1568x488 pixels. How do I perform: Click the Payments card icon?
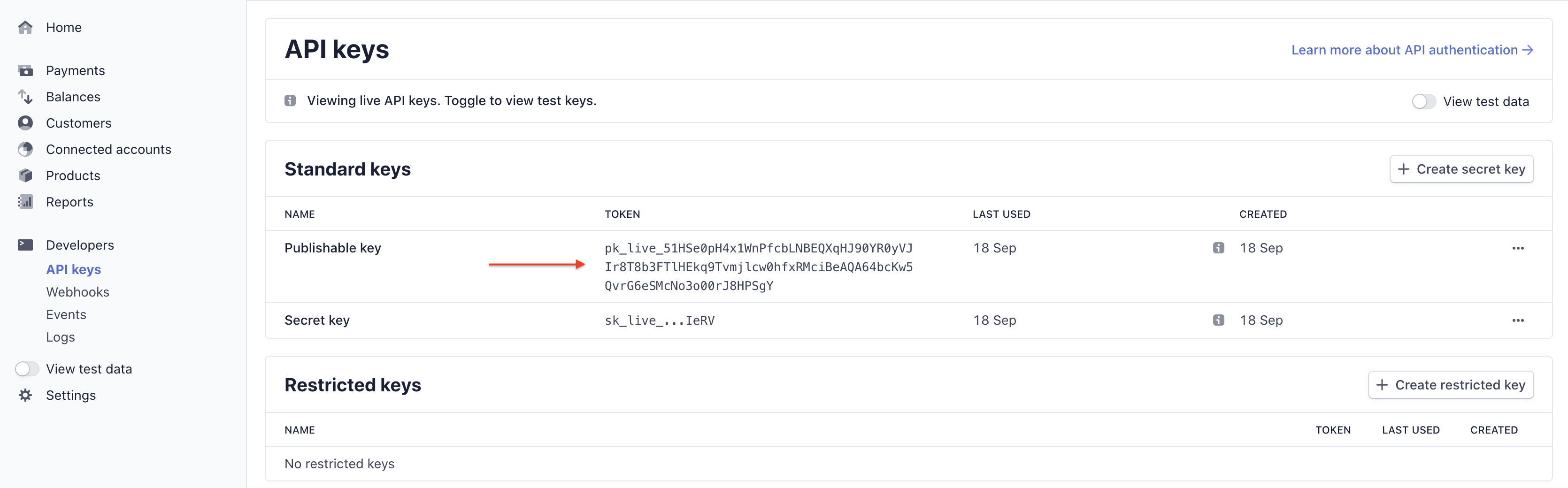(x=25, y=70)
